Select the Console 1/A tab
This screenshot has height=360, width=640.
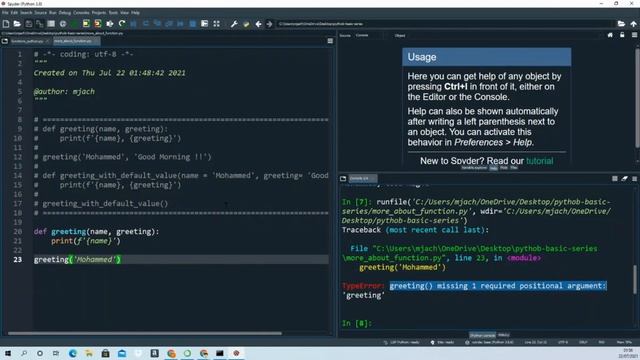[362, 179]
